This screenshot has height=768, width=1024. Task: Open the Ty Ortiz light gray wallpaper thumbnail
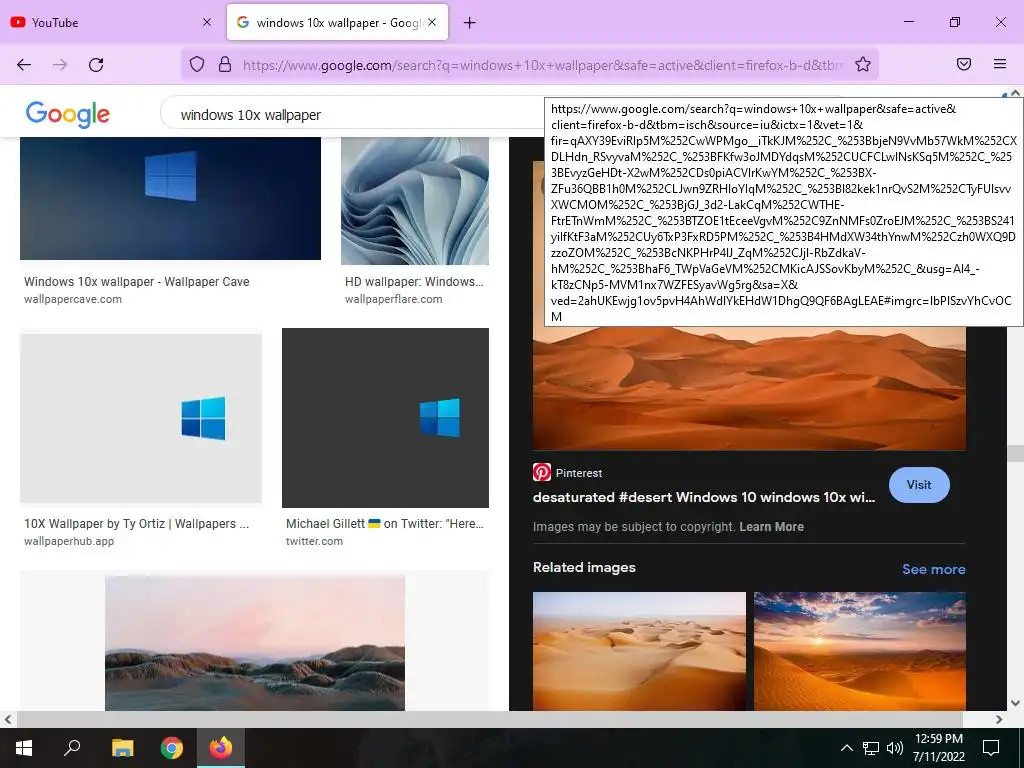pyautogui.click(x=141, y=418)
